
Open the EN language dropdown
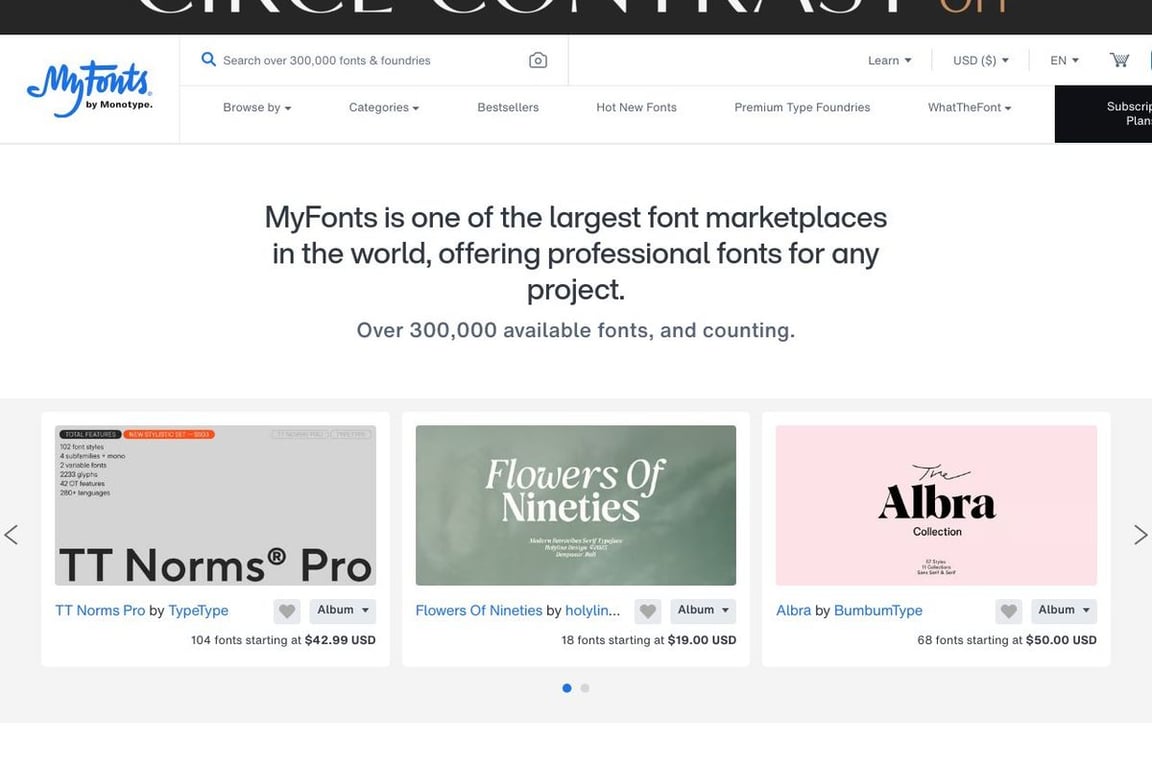coord(1065,60)
